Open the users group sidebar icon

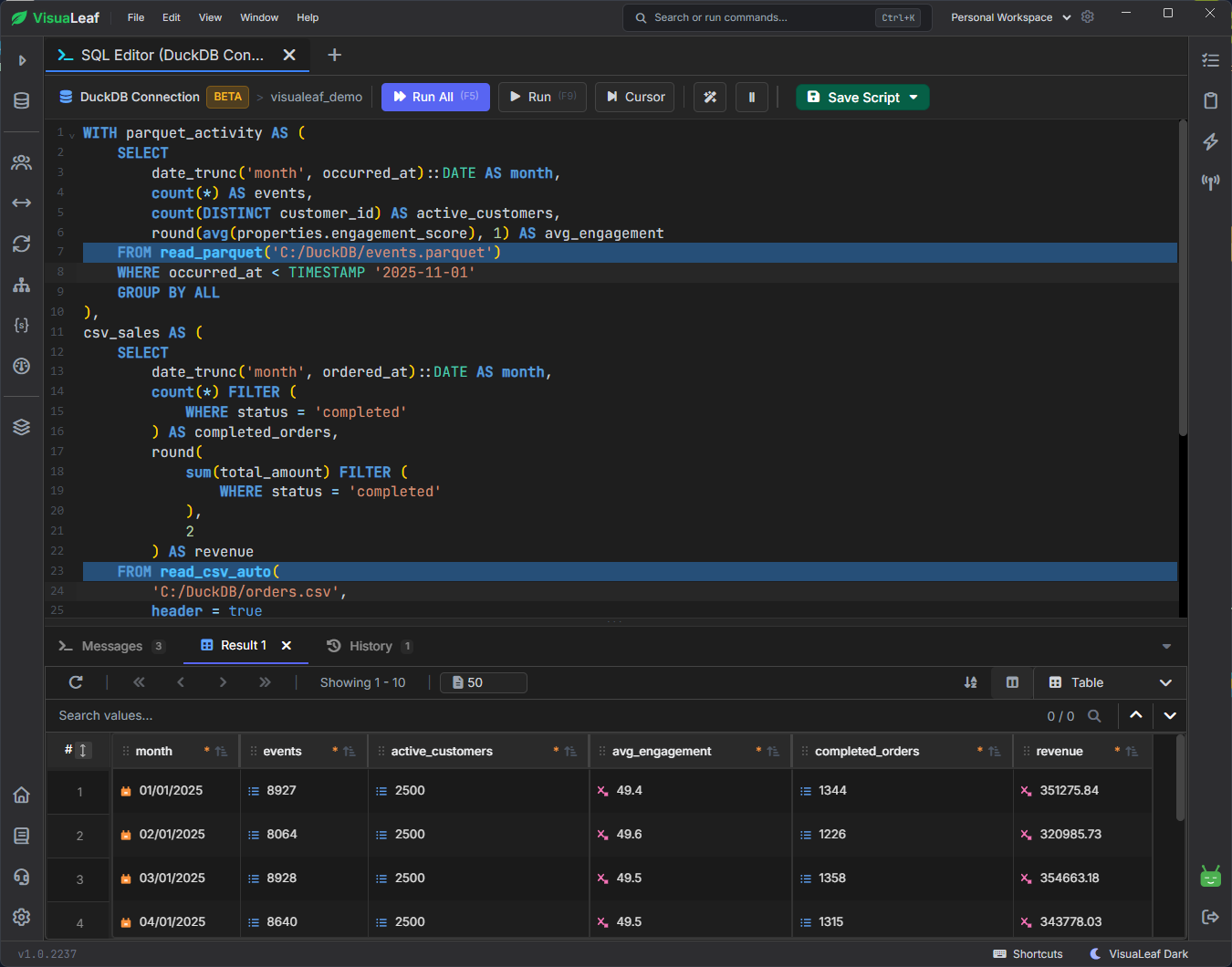click(x=22, y=162)
